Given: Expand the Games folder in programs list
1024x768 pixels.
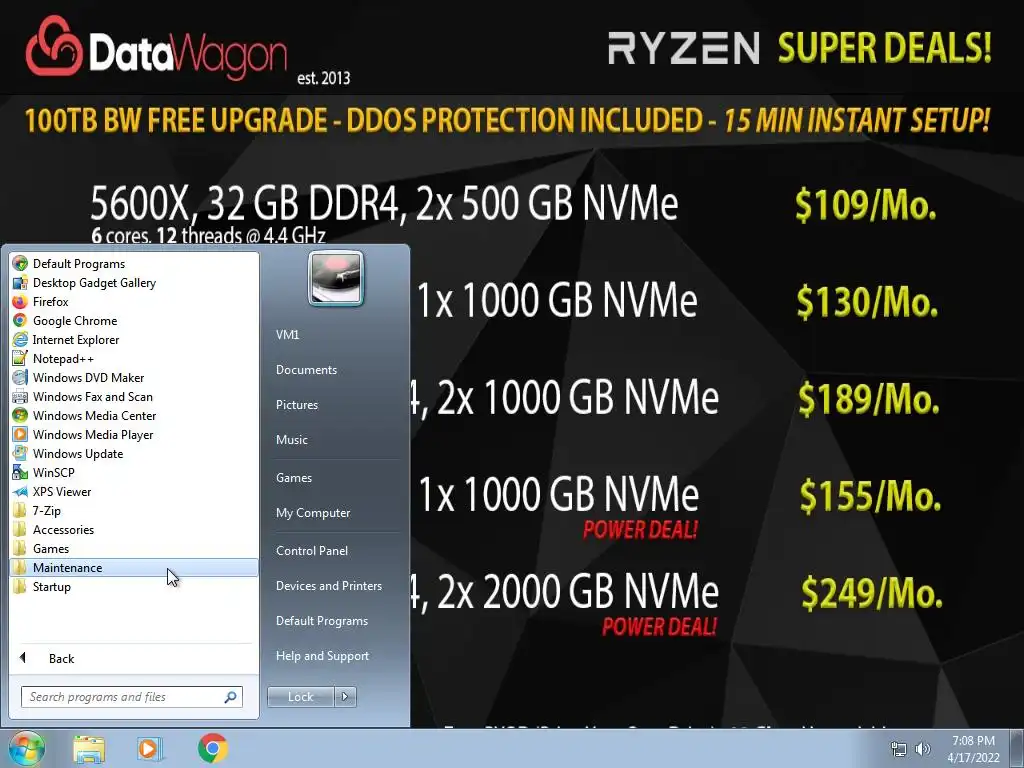Looking at the screenshot, I should point(134,549).
